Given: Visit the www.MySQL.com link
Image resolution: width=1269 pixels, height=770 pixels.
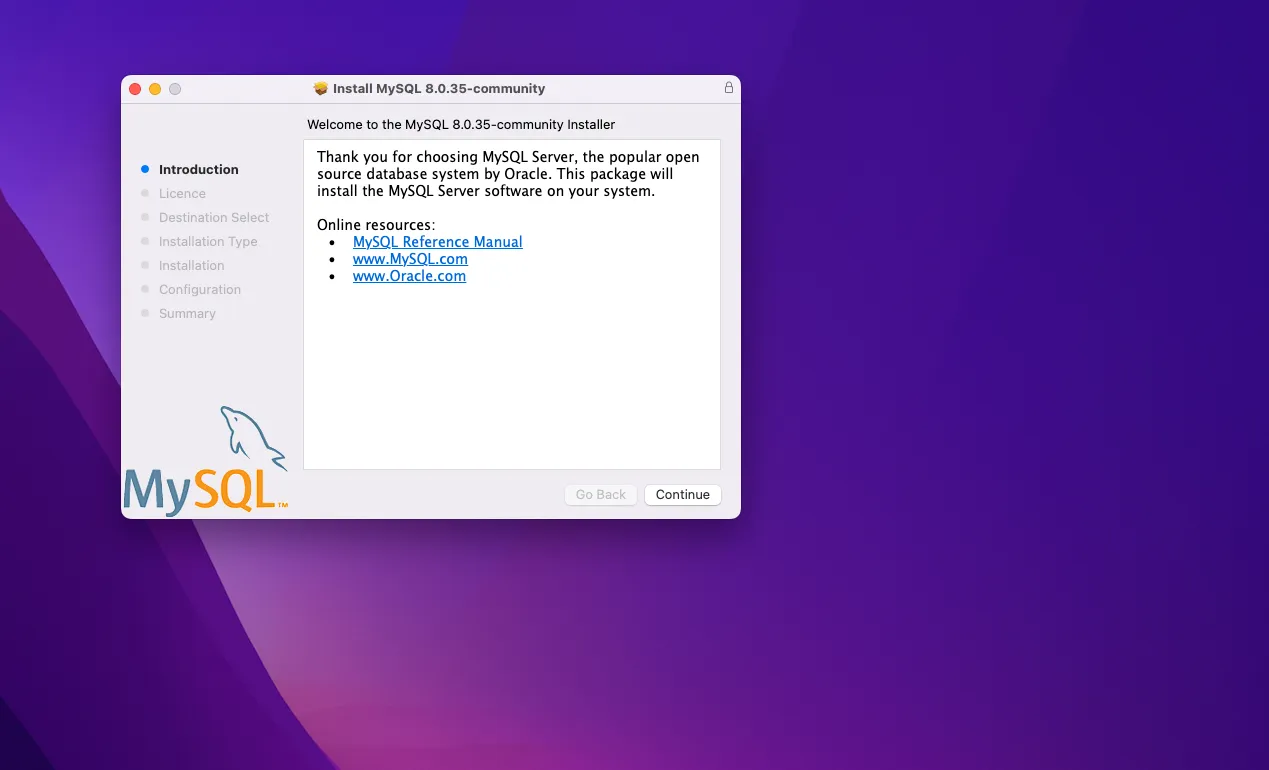Looking at the screenshot, I should 410,259.
